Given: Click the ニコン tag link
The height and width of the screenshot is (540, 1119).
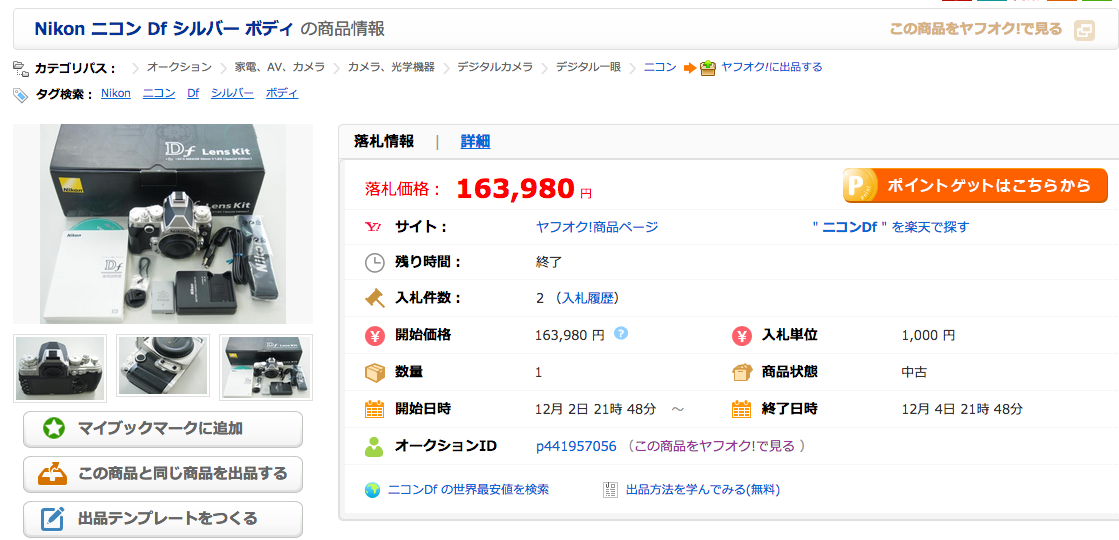Looking at the screenshot, I should pyautogui.click(x=159, y=93).
